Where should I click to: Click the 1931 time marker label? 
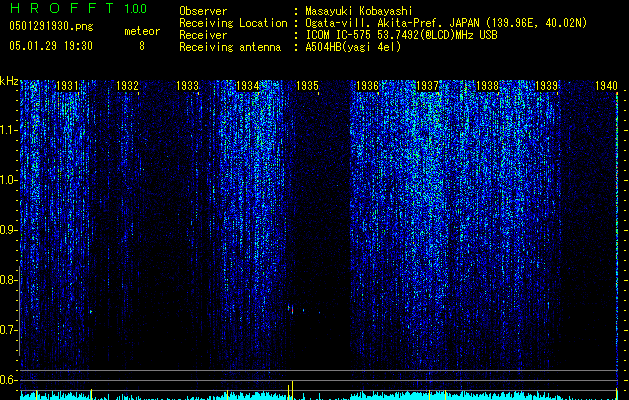(67, 86)
